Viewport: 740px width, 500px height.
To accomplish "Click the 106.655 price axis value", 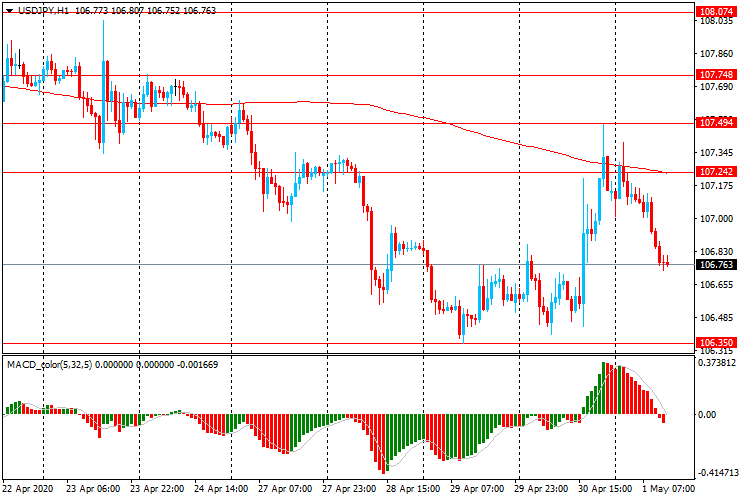I will point(716,285).
